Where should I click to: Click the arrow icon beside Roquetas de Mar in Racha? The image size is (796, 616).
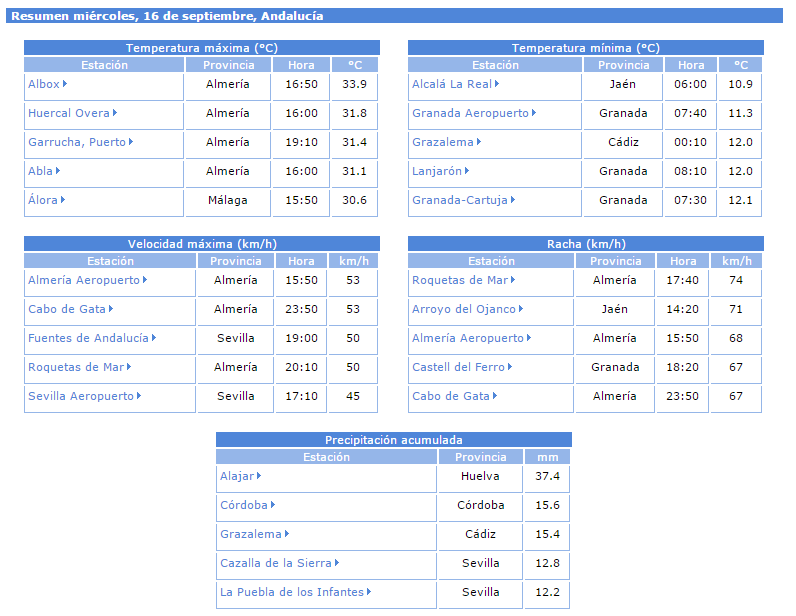[x=514, y=281]
